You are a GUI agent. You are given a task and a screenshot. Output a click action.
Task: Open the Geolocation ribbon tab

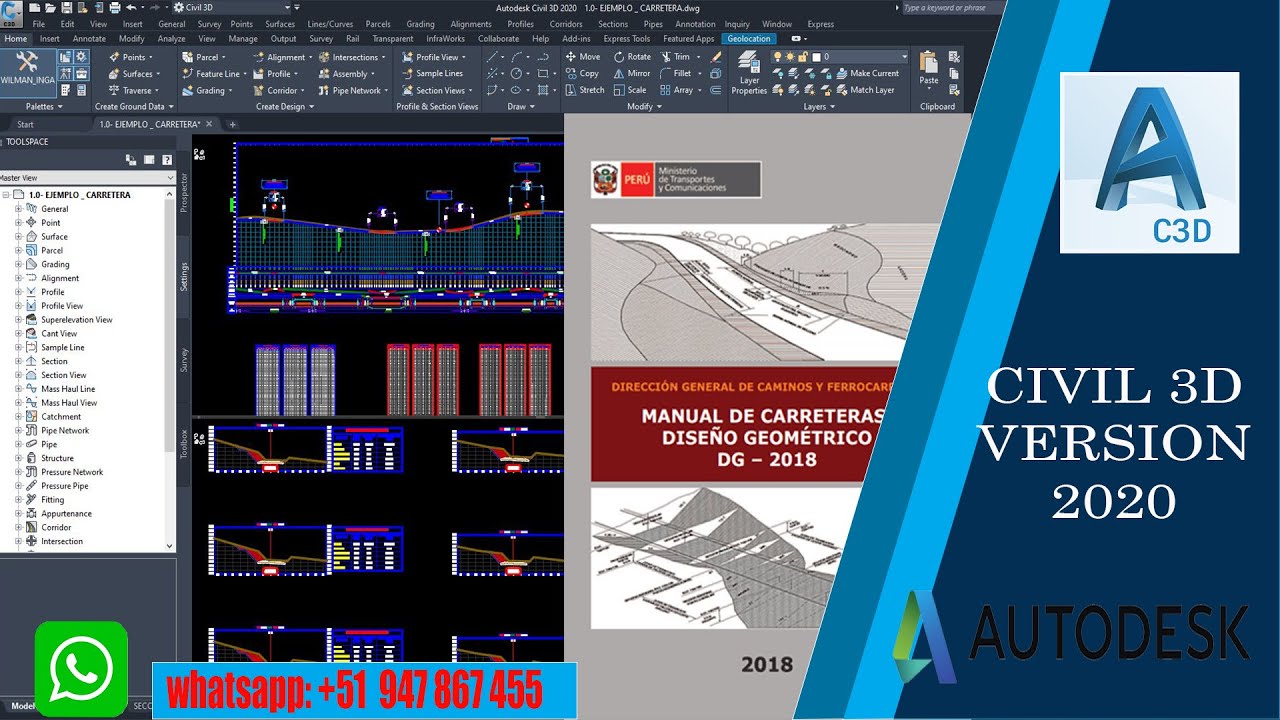(749, 39)
